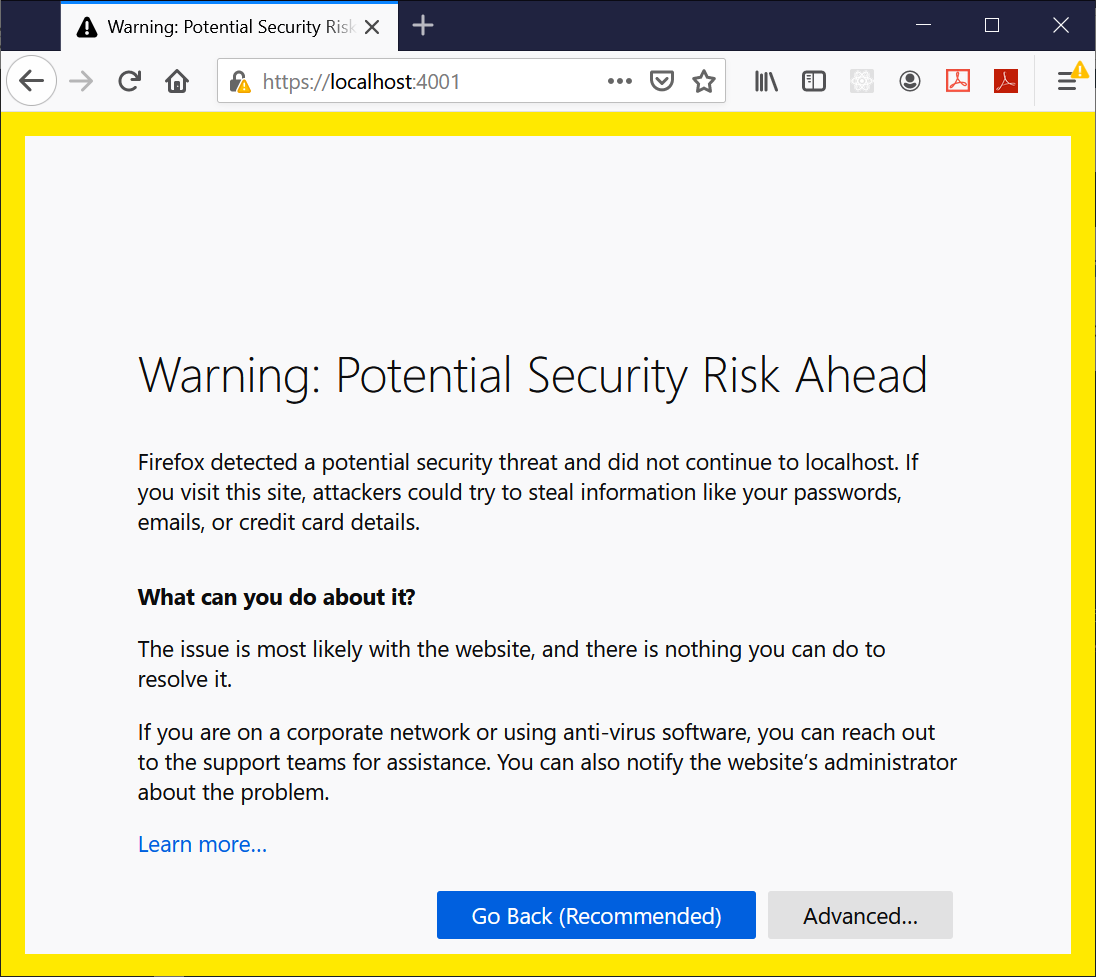
Task: Click the browser Back arrow button
Action: (32, 81)
